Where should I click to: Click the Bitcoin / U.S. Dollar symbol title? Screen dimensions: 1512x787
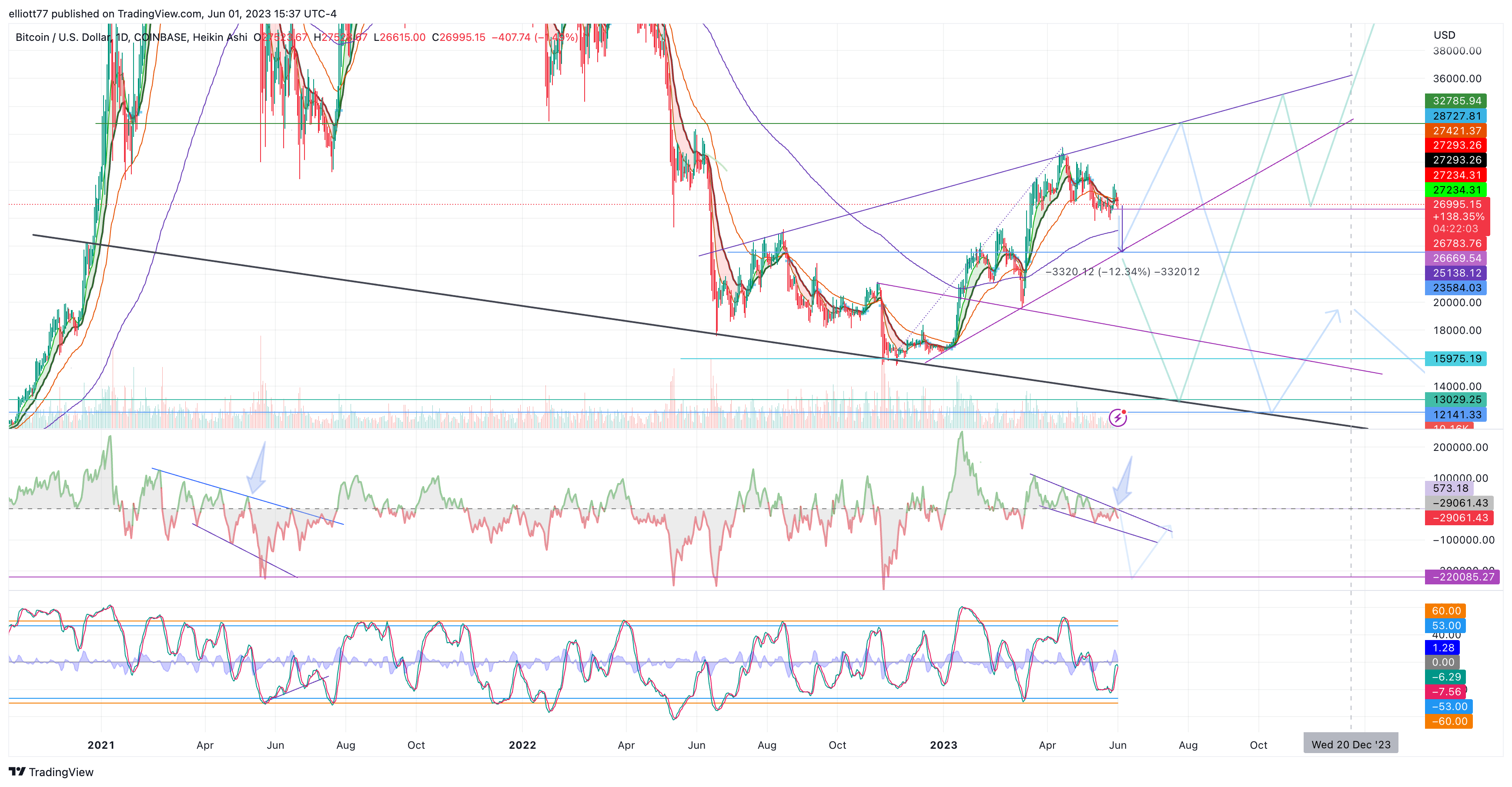coord(63,37)
